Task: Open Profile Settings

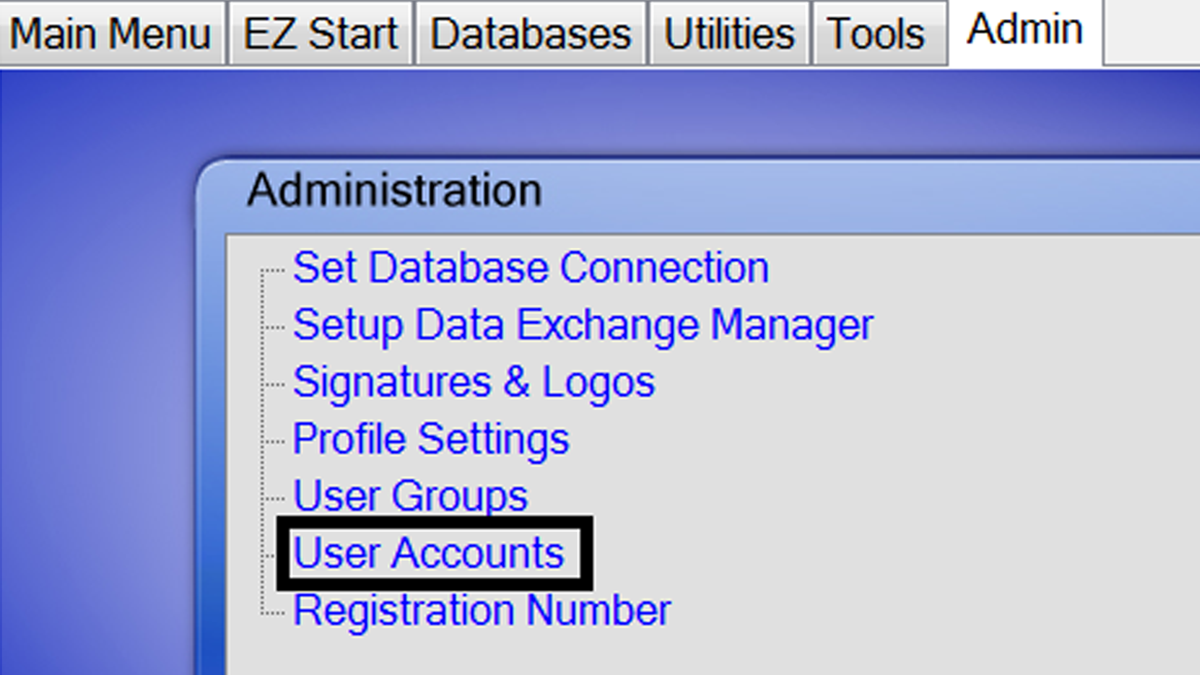Action: click(x=431, y=438)
